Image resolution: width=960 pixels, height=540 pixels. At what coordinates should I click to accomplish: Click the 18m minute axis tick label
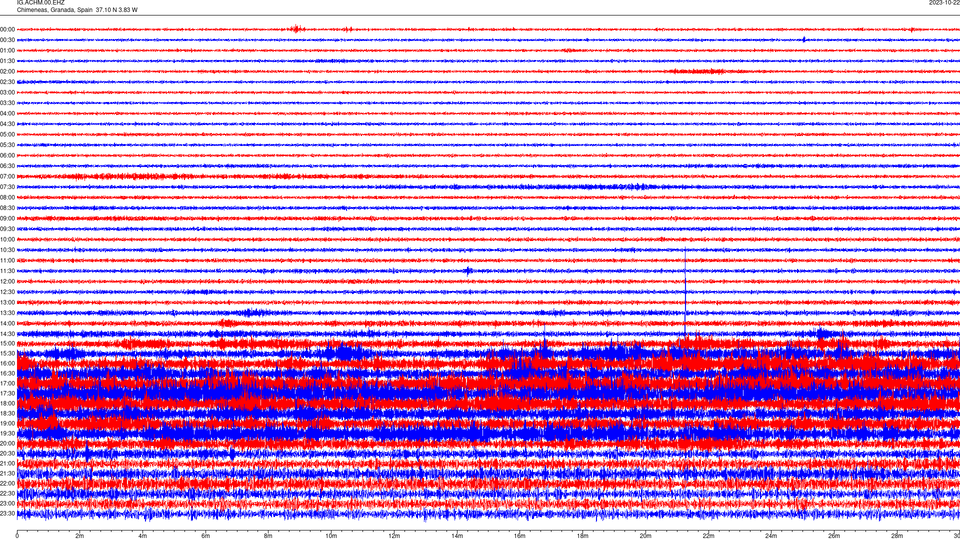click(x=582, y=536)
